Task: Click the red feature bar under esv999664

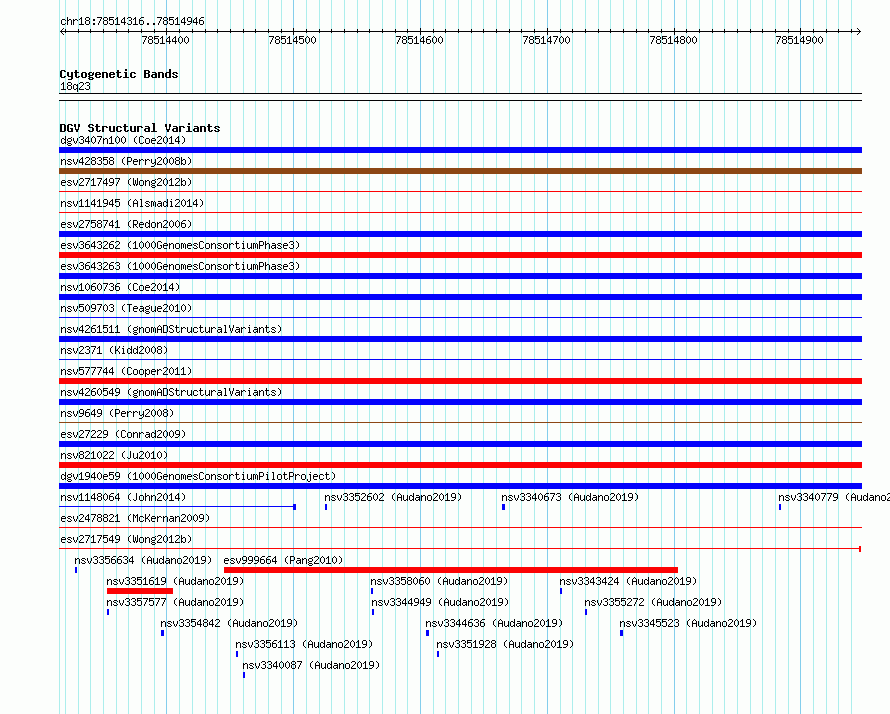Action: click(451, 570)
